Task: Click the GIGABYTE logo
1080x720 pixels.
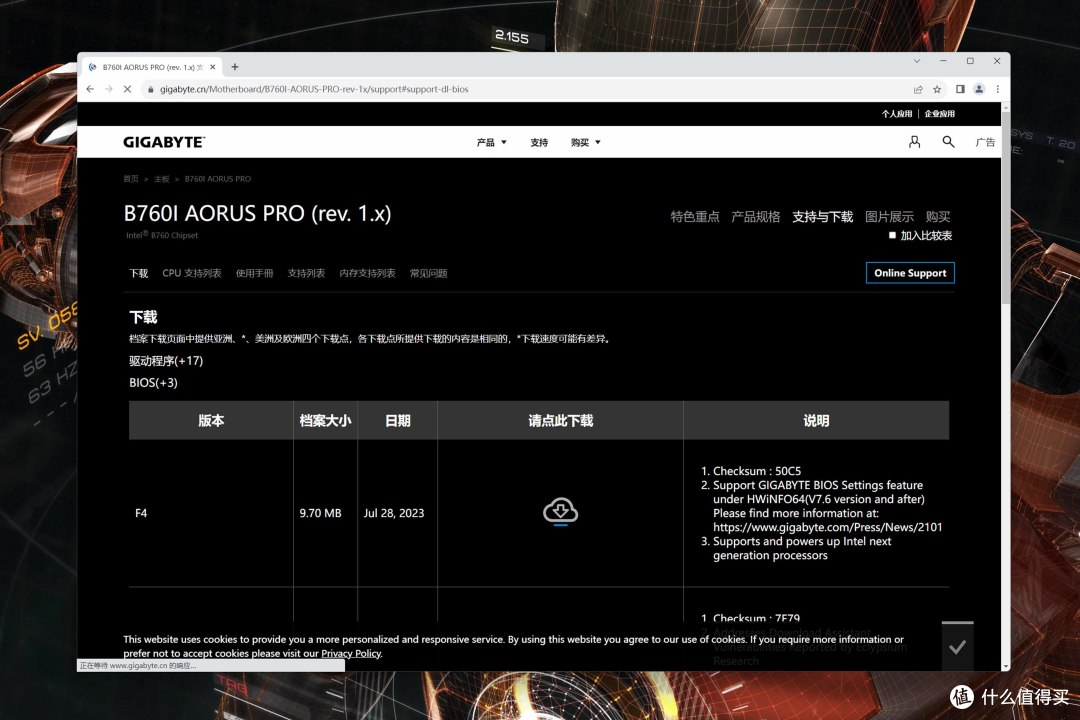Action: (x=164, y=142)
